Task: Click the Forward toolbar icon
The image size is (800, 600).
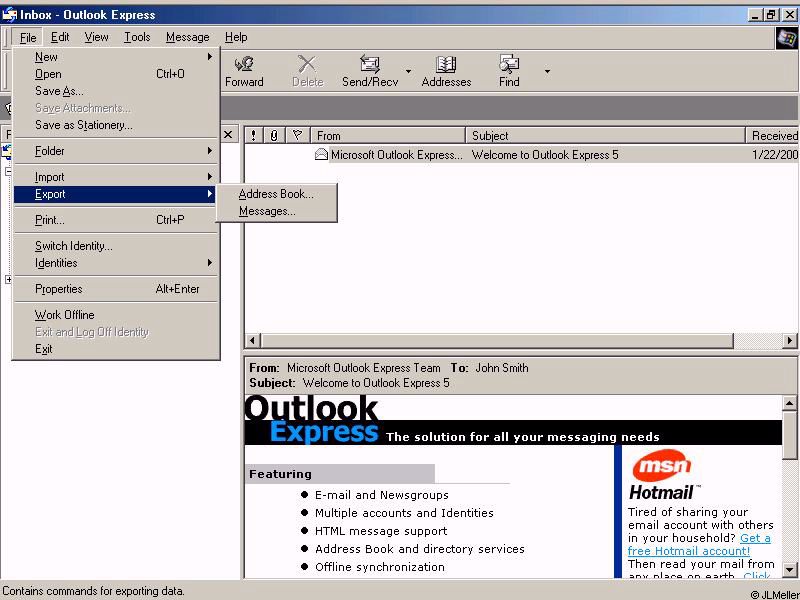Action: tap(243, 65)
